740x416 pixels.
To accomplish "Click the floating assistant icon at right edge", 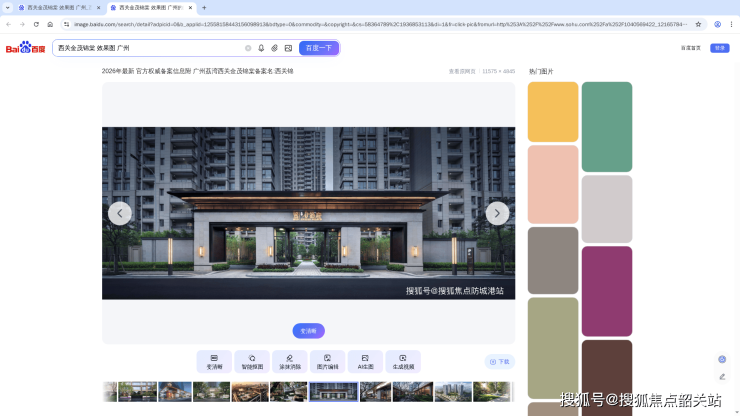I will [722, 359].
